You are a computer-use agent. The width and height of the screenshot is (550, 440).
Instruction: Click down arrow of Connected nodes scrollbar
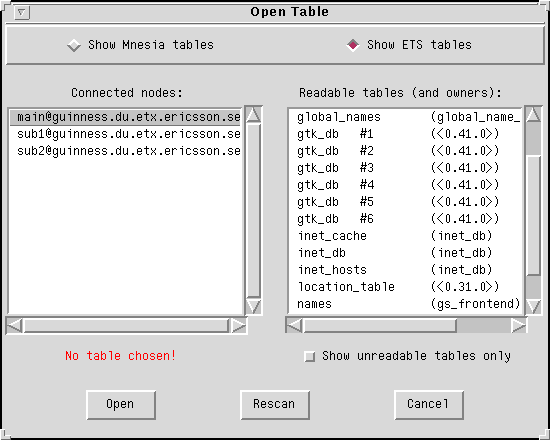(253, 306)
